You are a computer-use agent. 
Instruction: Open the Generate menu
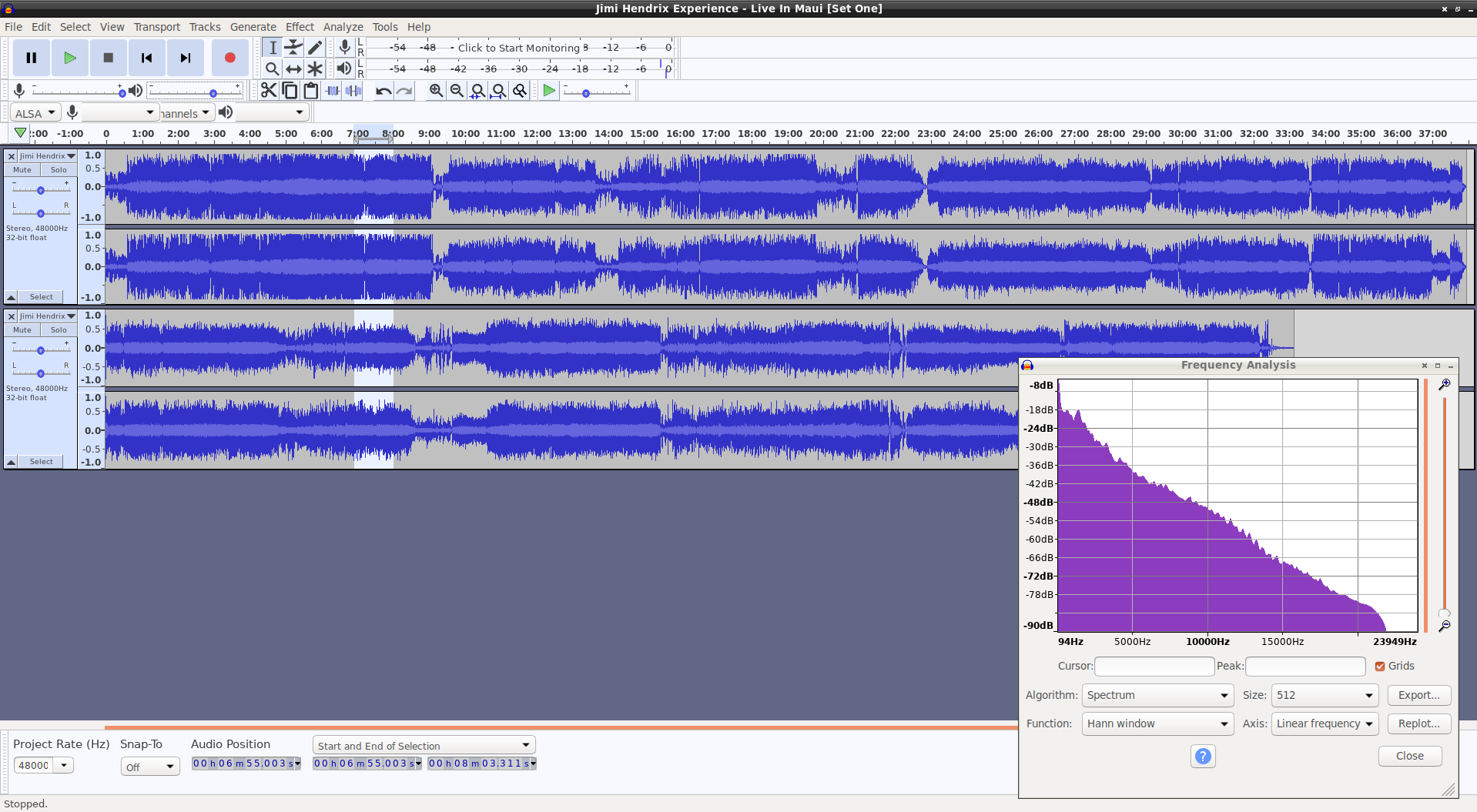coord(253,27)
